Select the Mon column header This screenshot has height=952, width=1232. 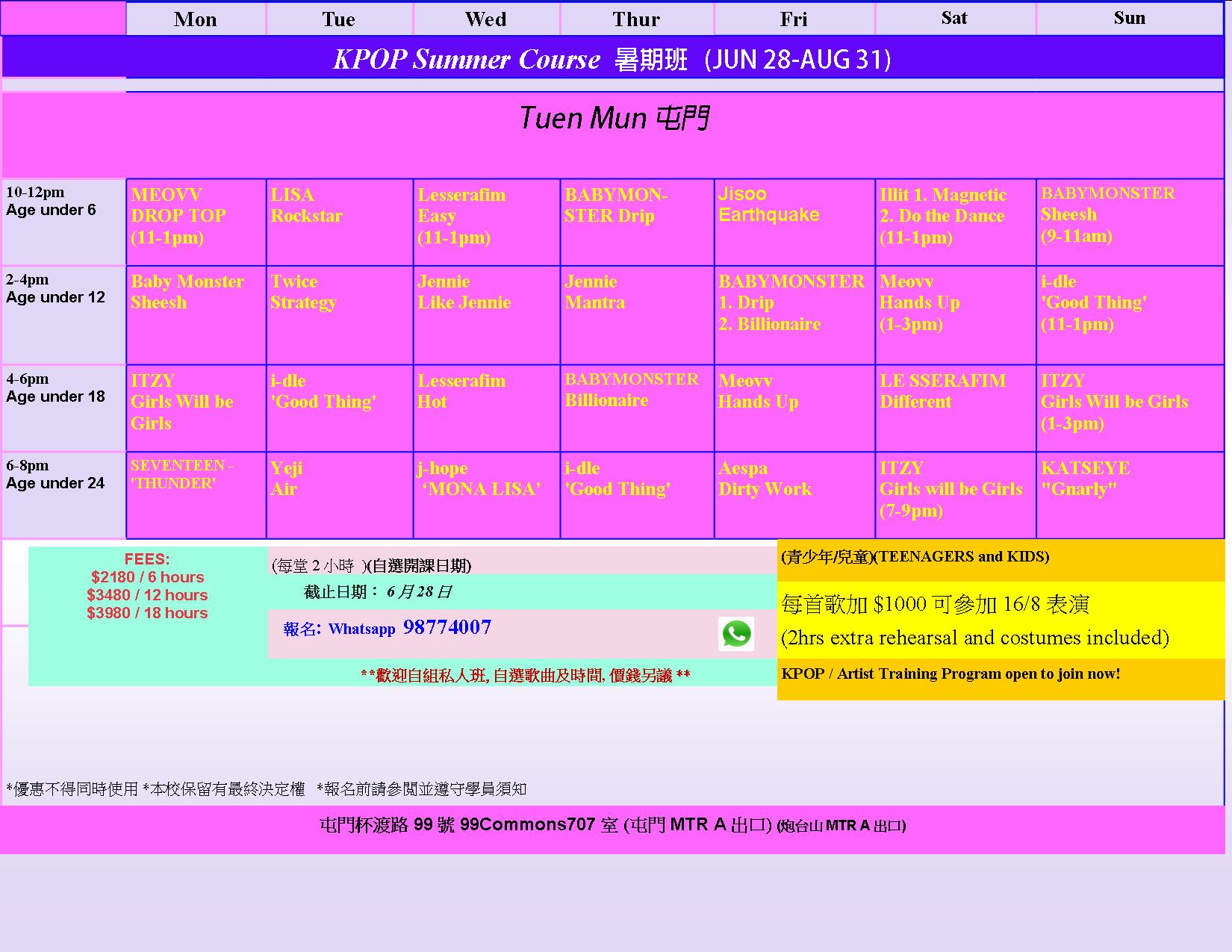pyautogui.click(x=196, y=19)
